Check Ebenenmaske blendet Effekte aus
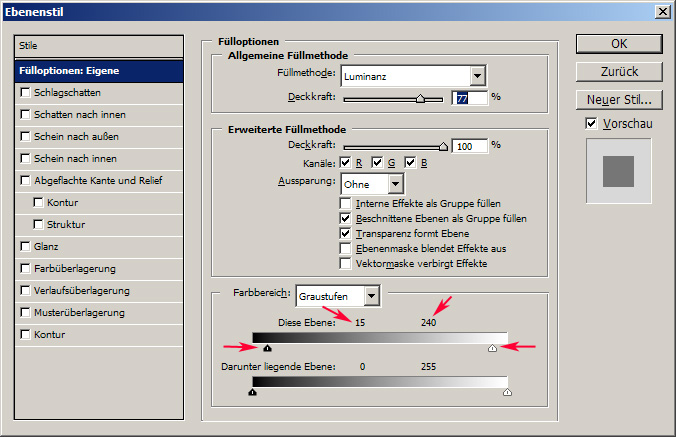 click(345, 248)
